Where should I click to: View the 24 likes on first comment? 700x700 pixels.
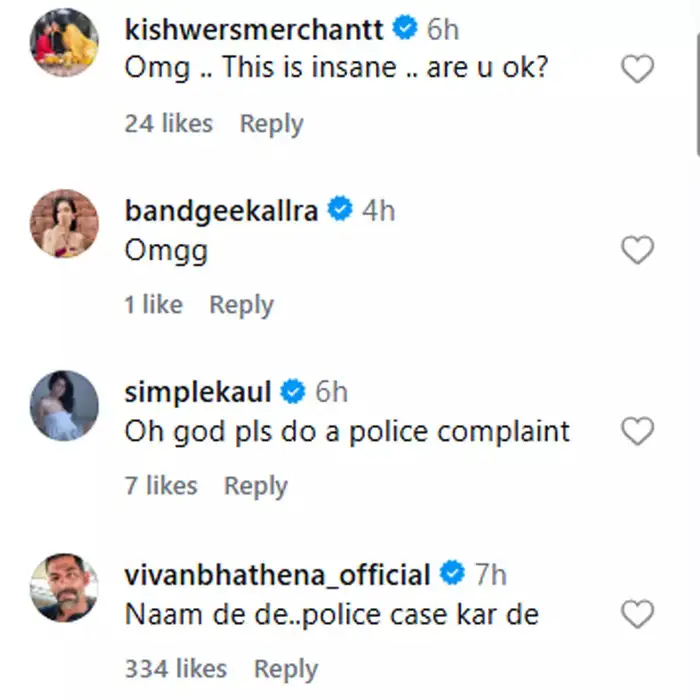pos(168,124)
